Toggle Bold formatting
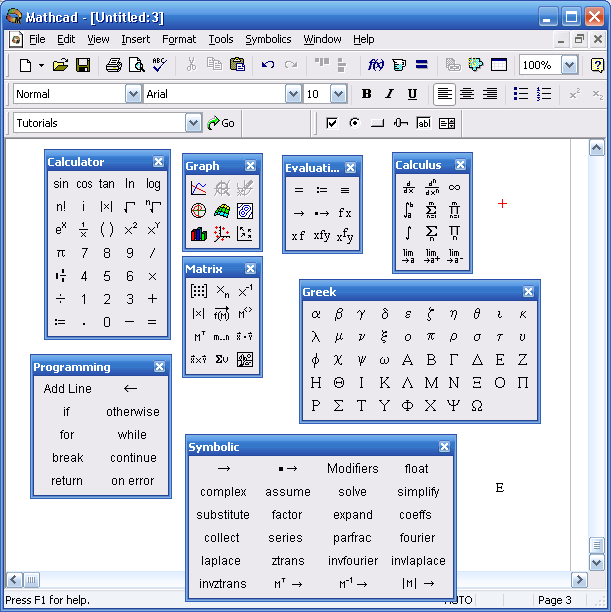The width and height of the screenshot is (611, 612). (x=366, y=94)
